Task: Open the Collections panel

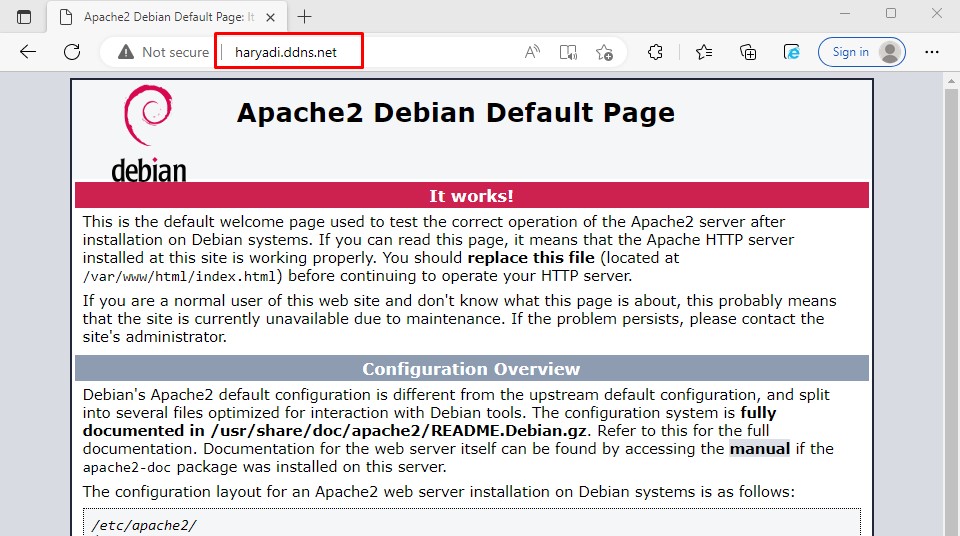Action: 747,52
